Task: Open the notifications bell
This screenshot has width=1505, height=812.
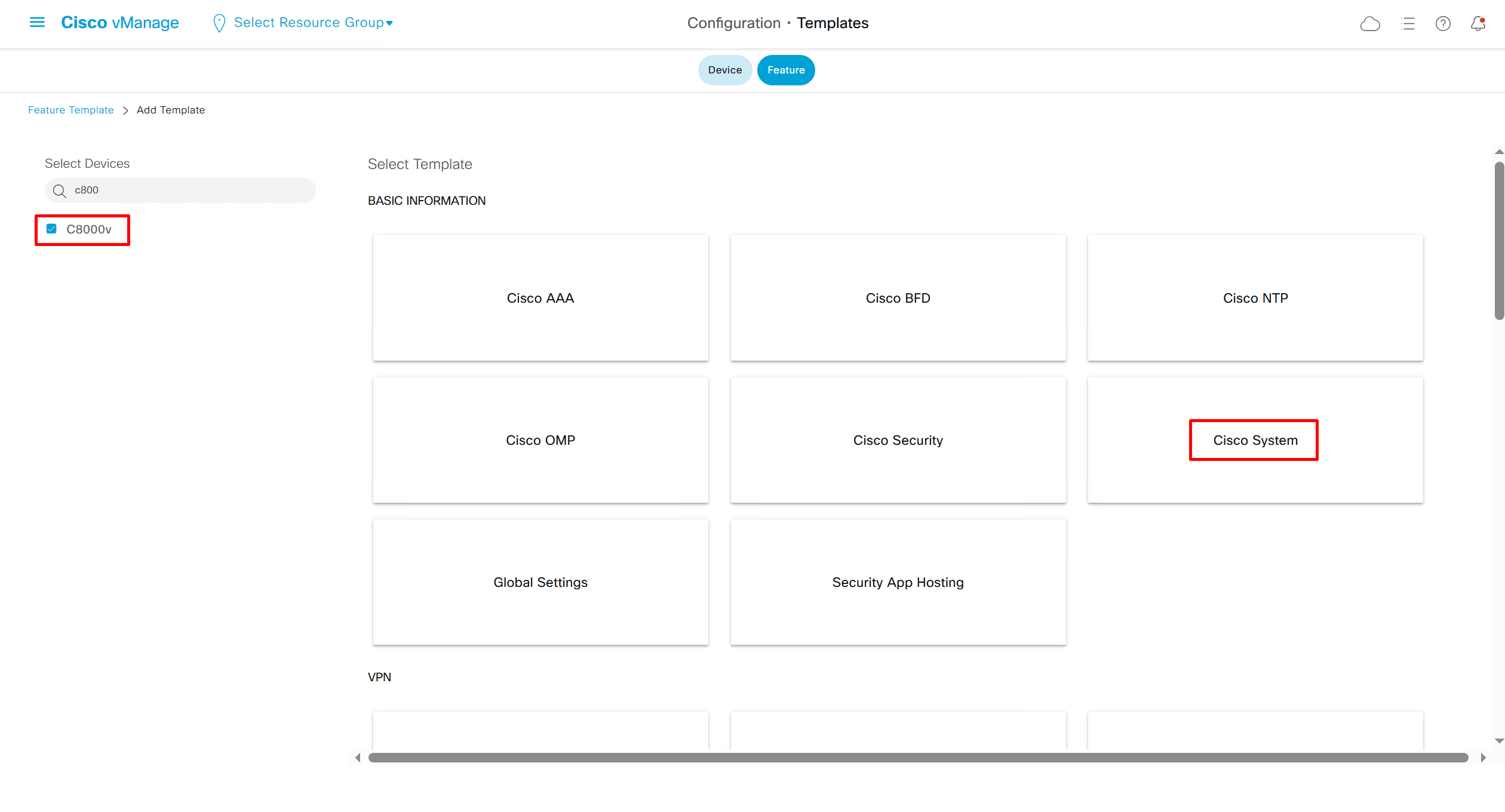Action: point(1478,24)
